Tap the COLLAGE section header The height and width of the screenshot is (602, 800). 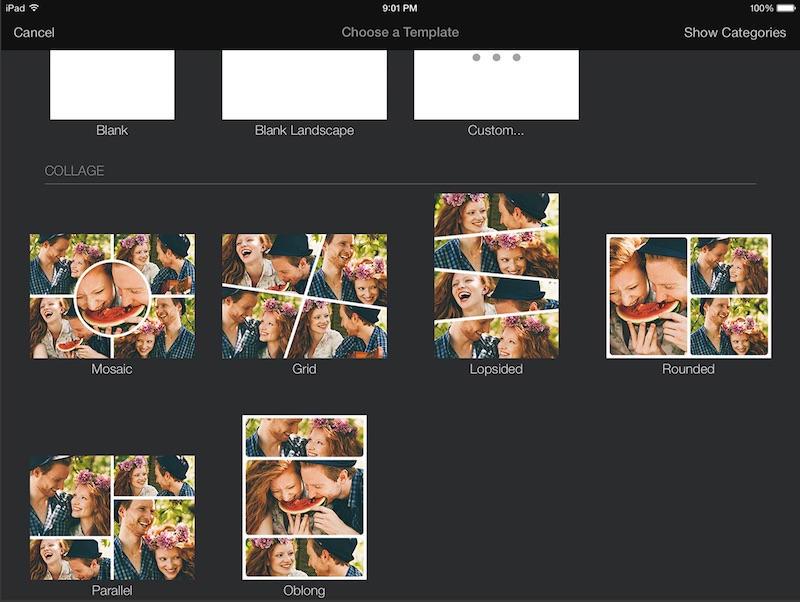[x=75, y=171]
